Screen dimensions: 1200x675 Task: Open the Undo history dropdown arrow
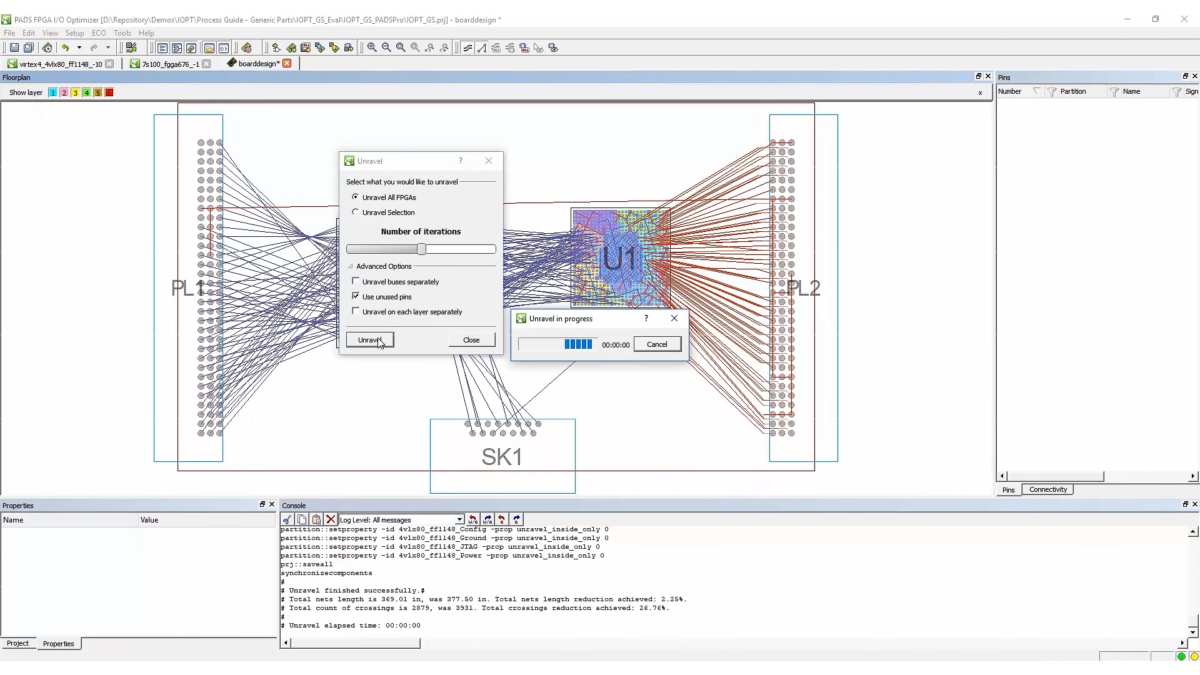pyautogui.click(x=79, y=48)
